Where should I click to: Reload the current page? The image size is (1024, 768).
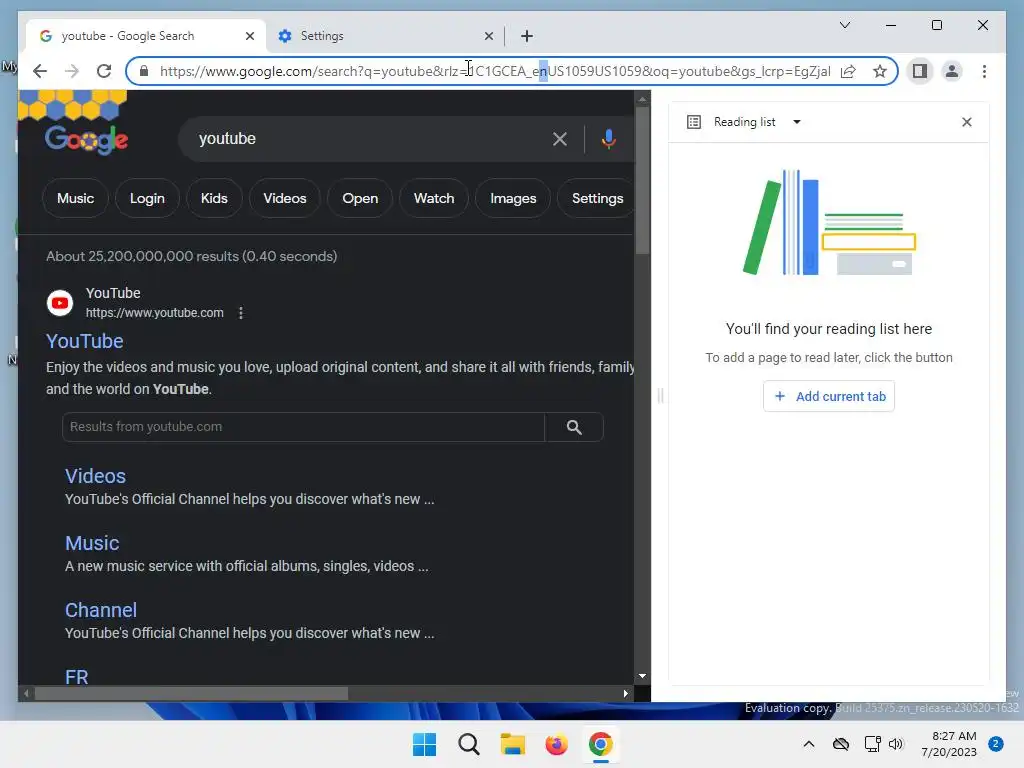point(104,71)
